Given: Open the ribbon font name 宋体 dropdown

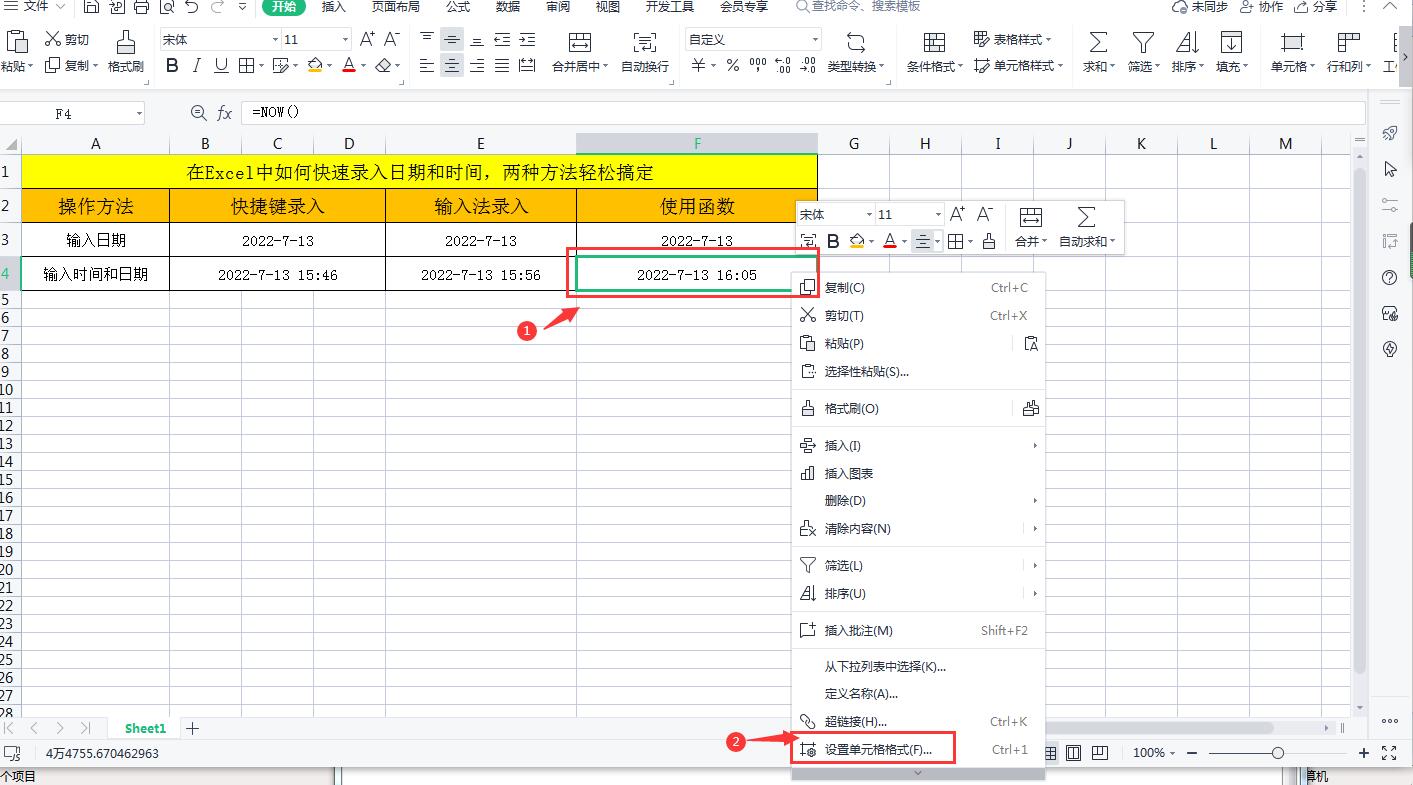Looking at the screenshot, I should [275, 40].
